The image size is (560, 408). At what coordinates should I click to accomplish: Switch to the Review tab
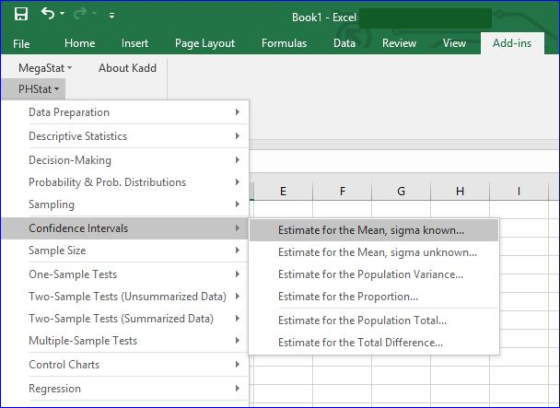click(x=399, y=43)
